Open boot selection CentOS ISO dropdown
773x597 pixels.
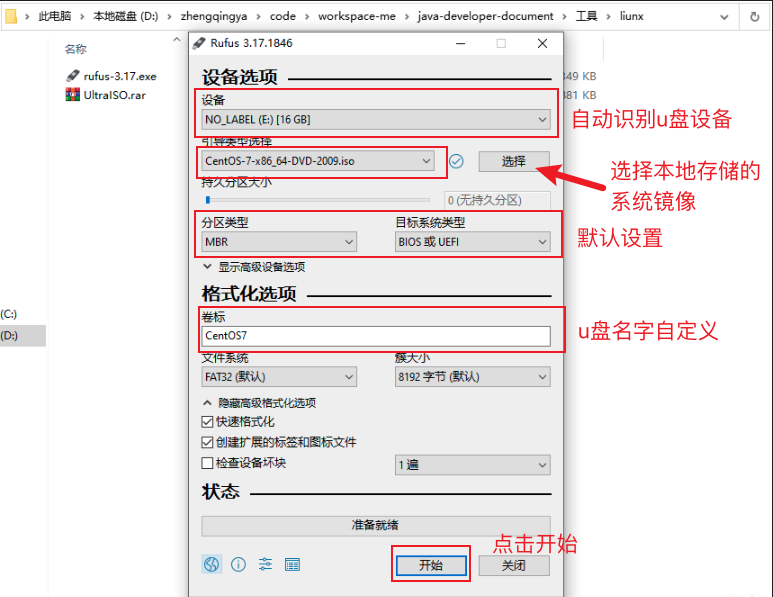(318, 161)
